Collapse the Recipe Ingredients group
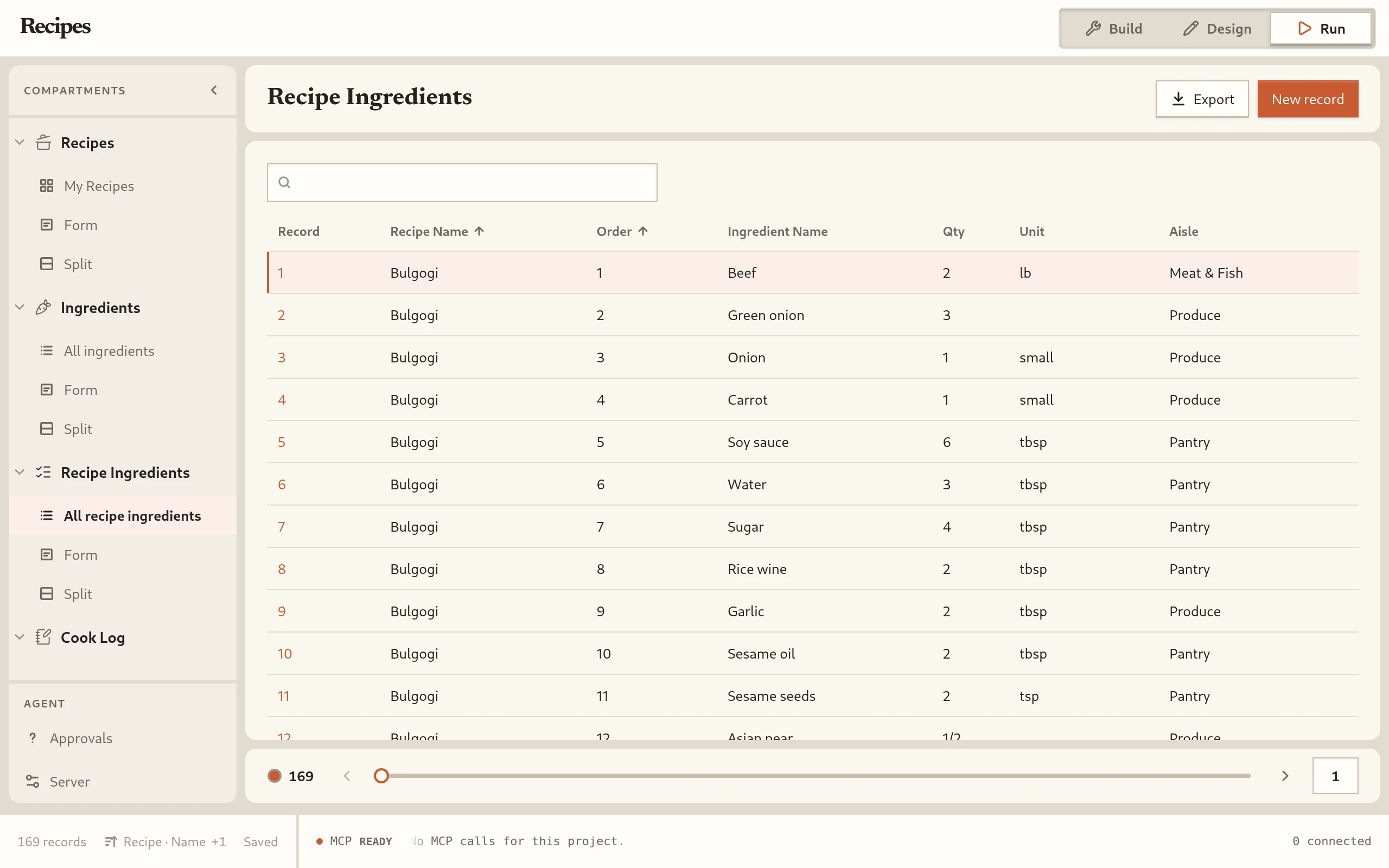The width and height of the screenshot is (1389, 868). pyautogui.click(x=20, y=473)
